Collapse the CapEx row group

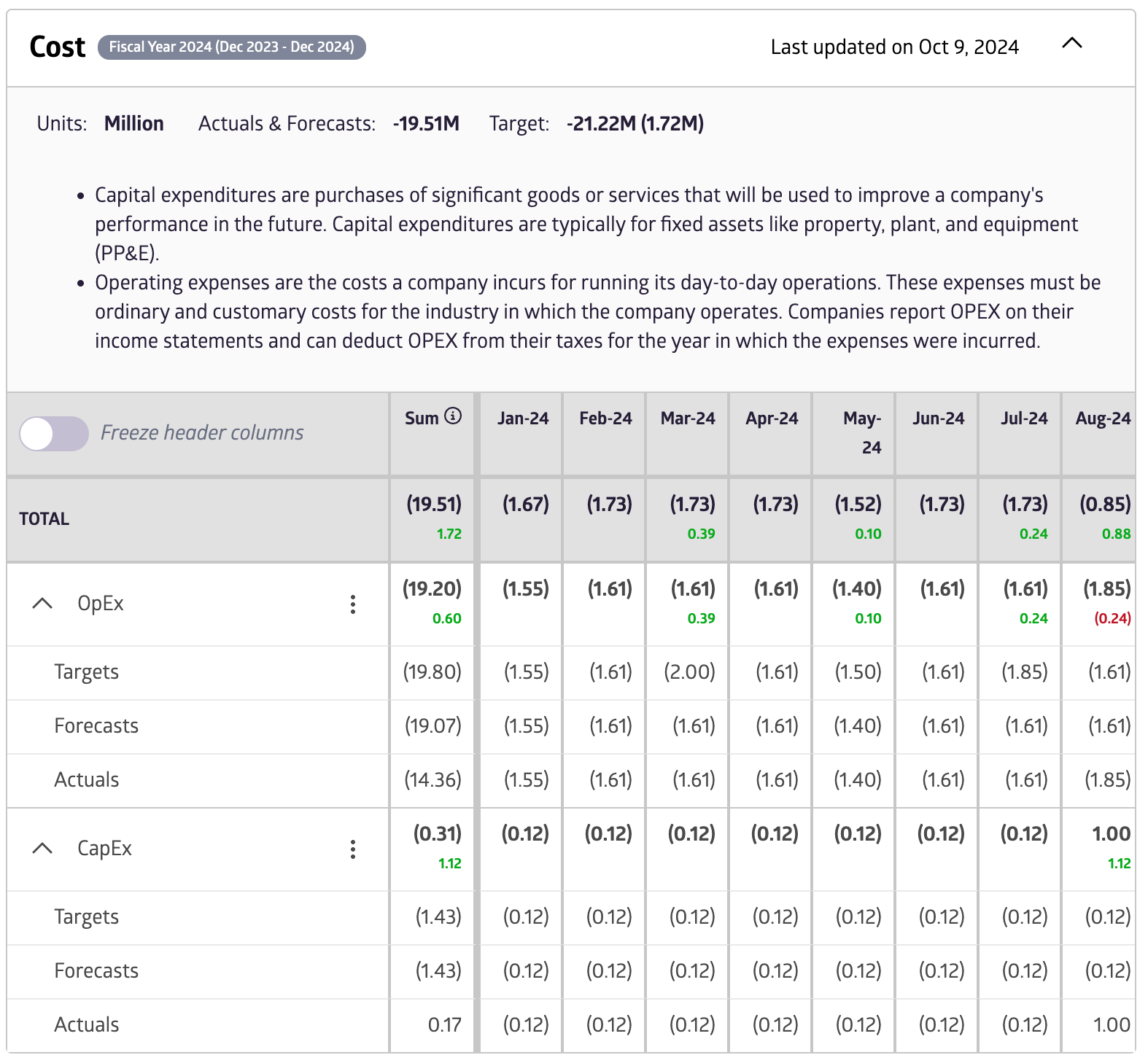43,849
